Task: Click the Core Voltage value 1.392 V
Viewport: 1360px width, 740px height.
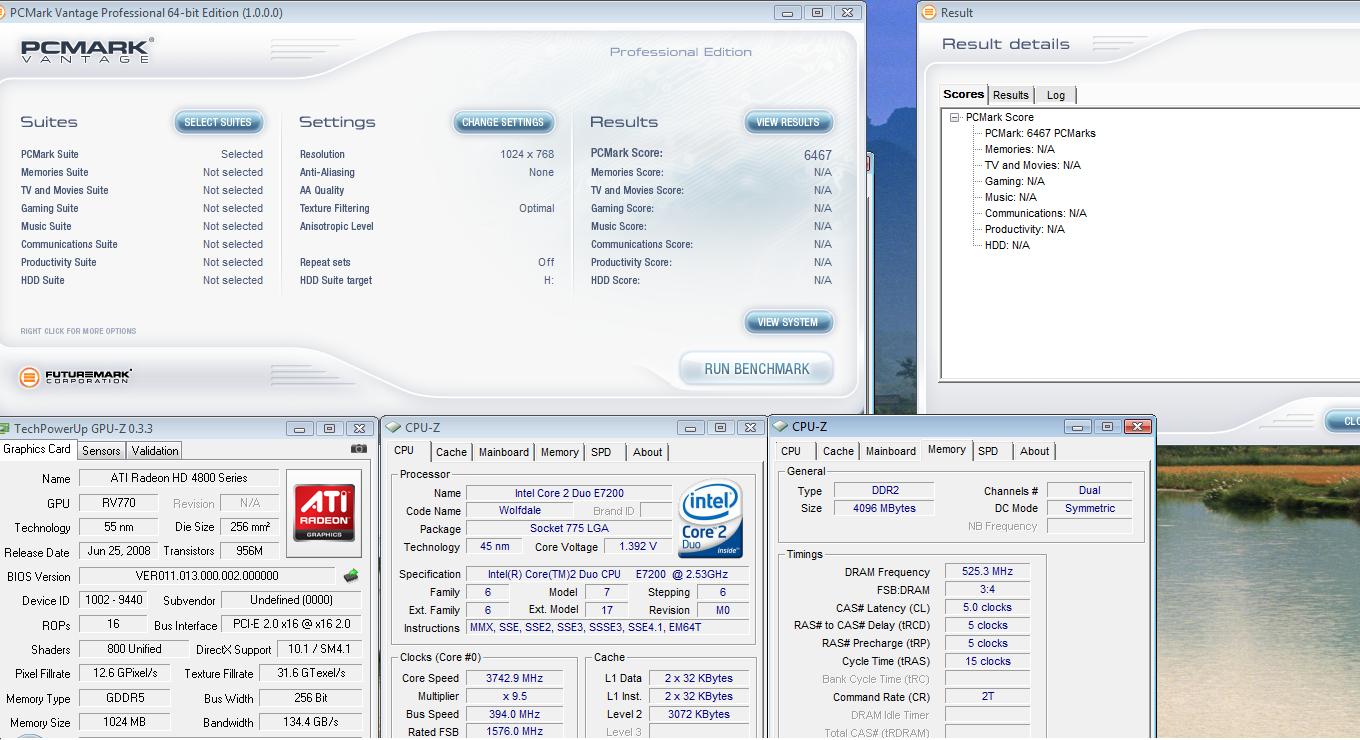Action: click(637, 546)
